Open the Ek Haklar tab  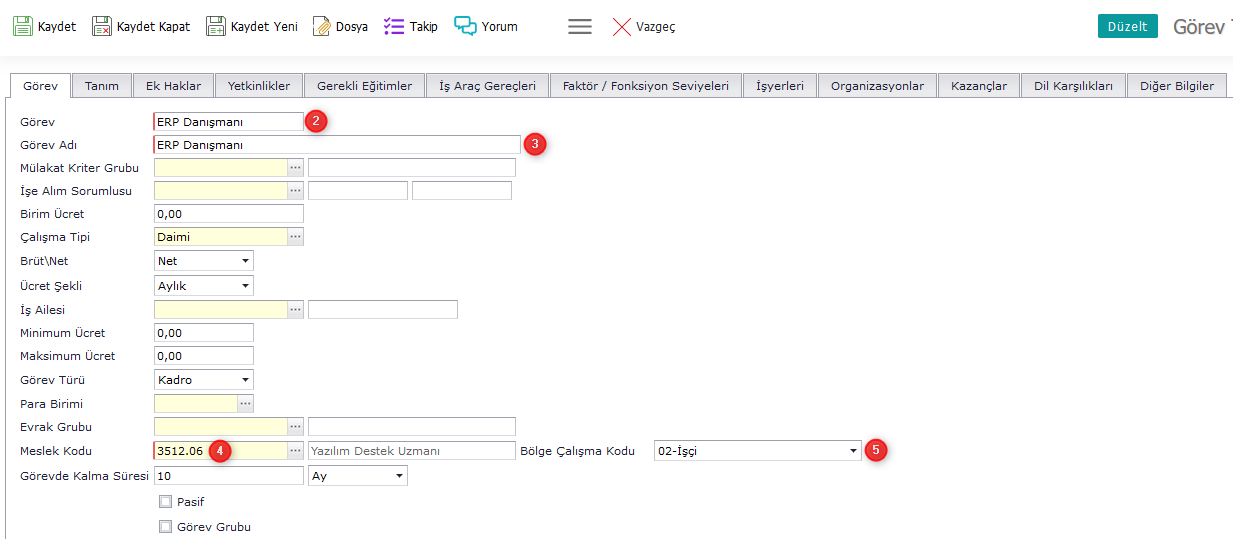coord(173,86)
